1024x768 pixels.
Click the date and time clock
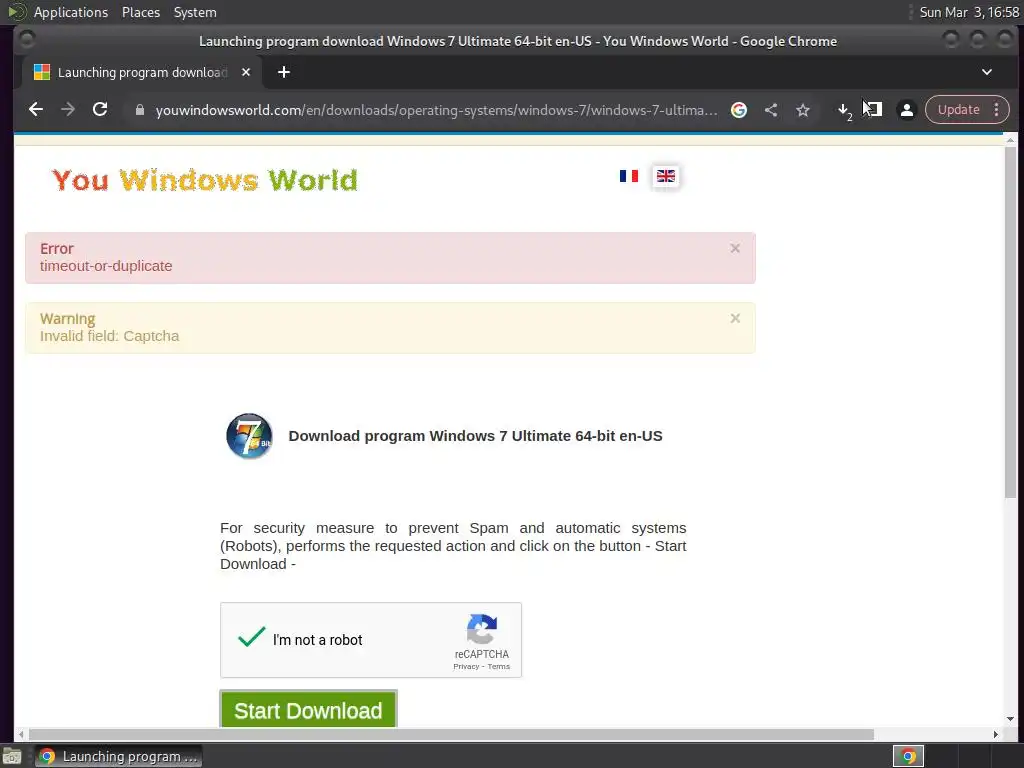[969, 12]
